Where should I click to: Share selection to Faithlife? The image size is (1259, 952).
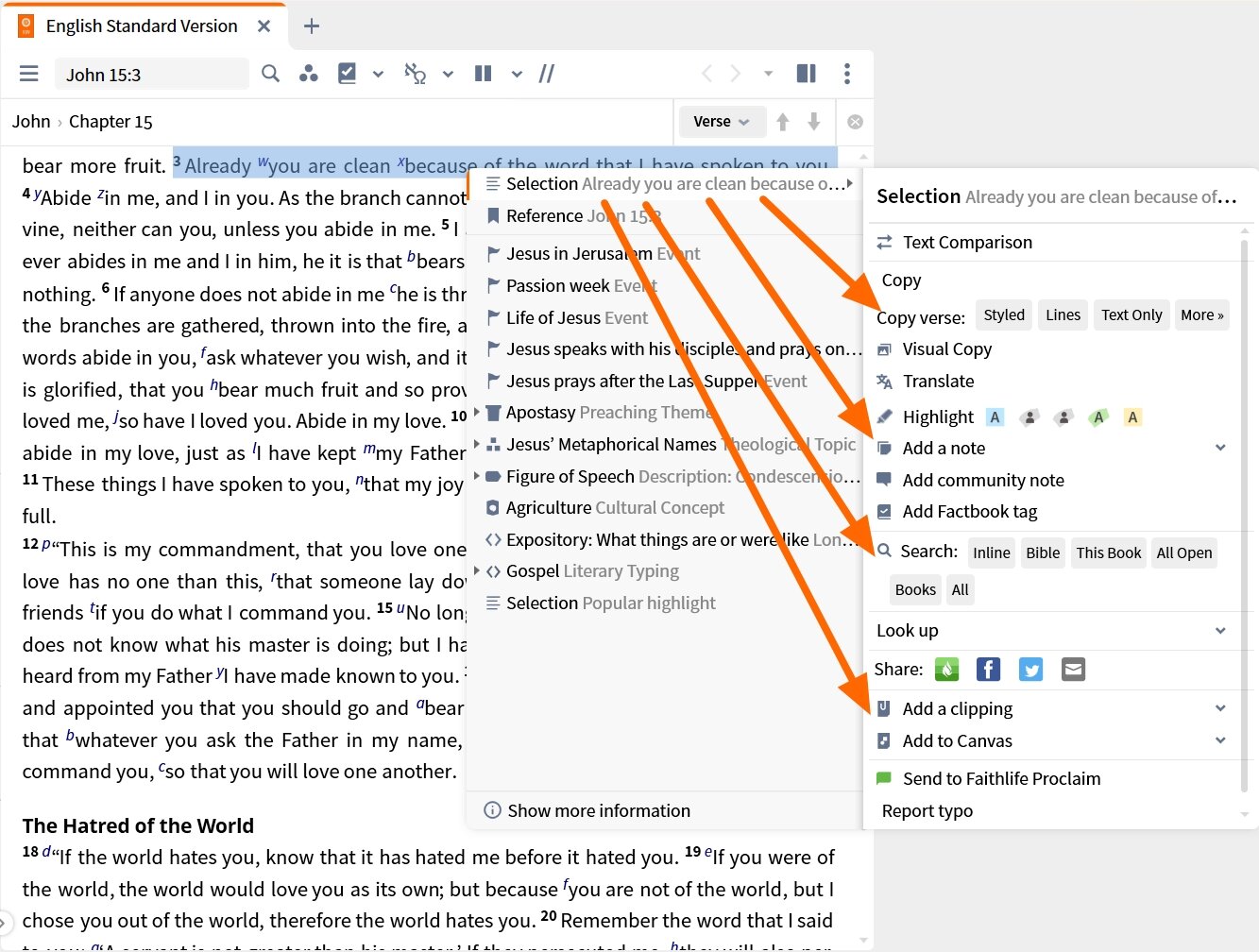946,670
